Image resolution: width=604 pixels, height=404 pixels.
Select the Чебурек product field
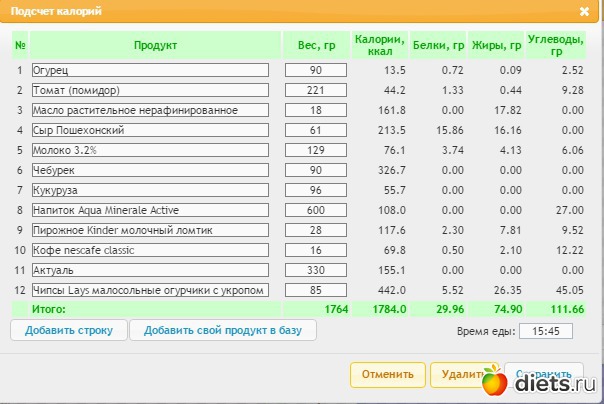coord(150,170)
